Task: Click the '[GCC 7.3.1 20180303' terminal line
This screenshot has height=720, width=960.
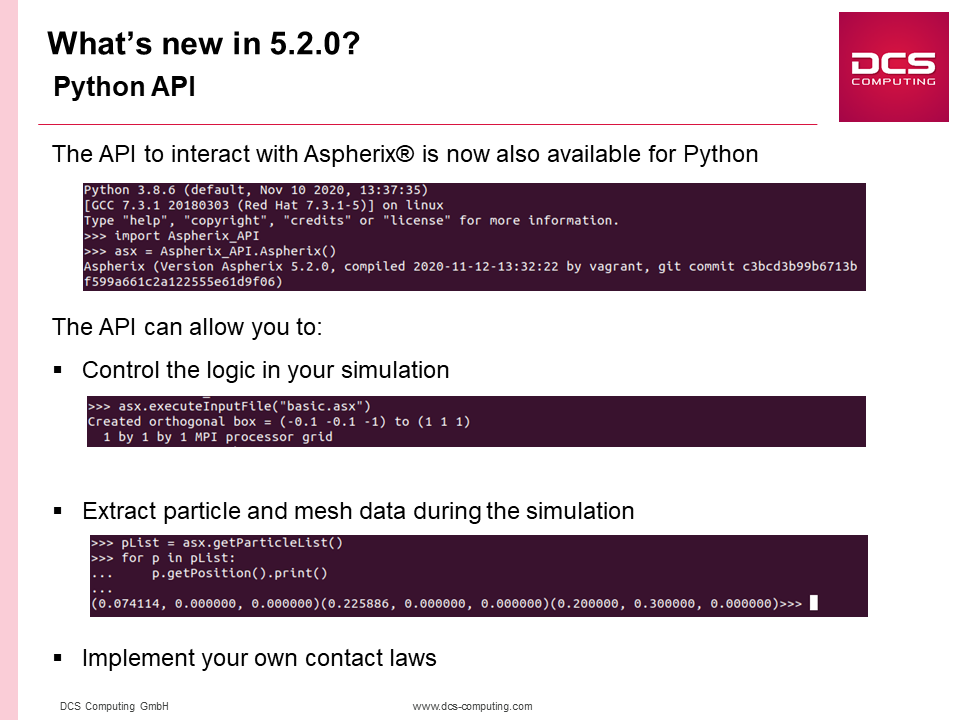Action: tap(263, 205)
